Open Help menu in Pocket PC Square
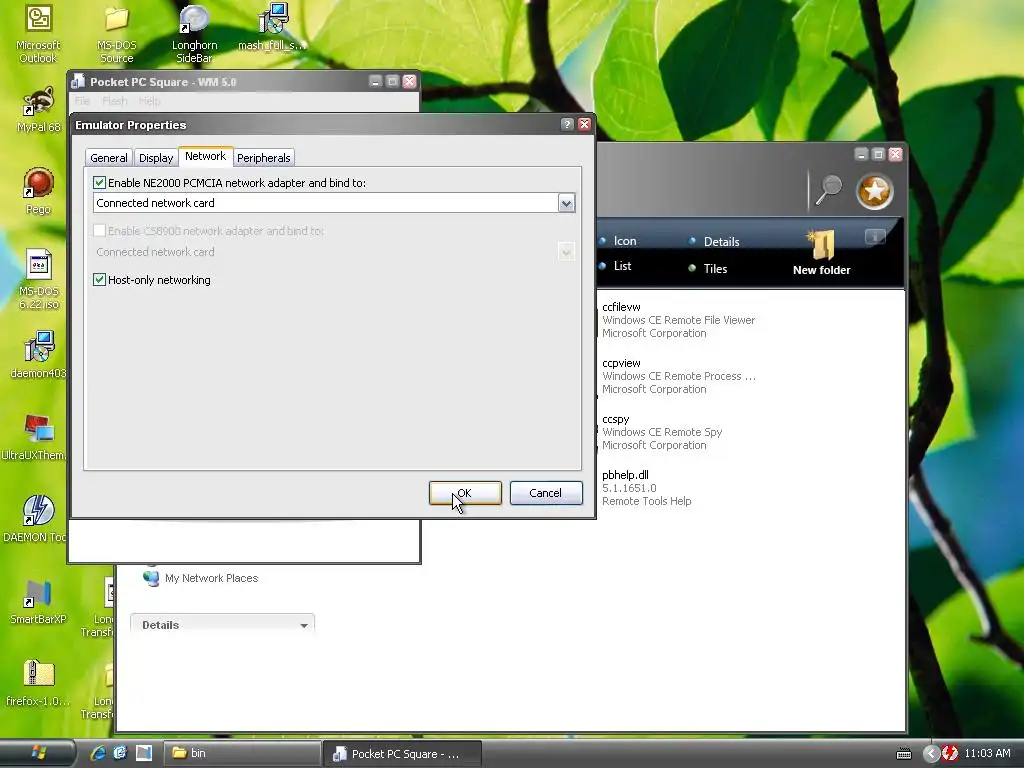This screenshot has height=768, width=1024. tap(149, 101)
